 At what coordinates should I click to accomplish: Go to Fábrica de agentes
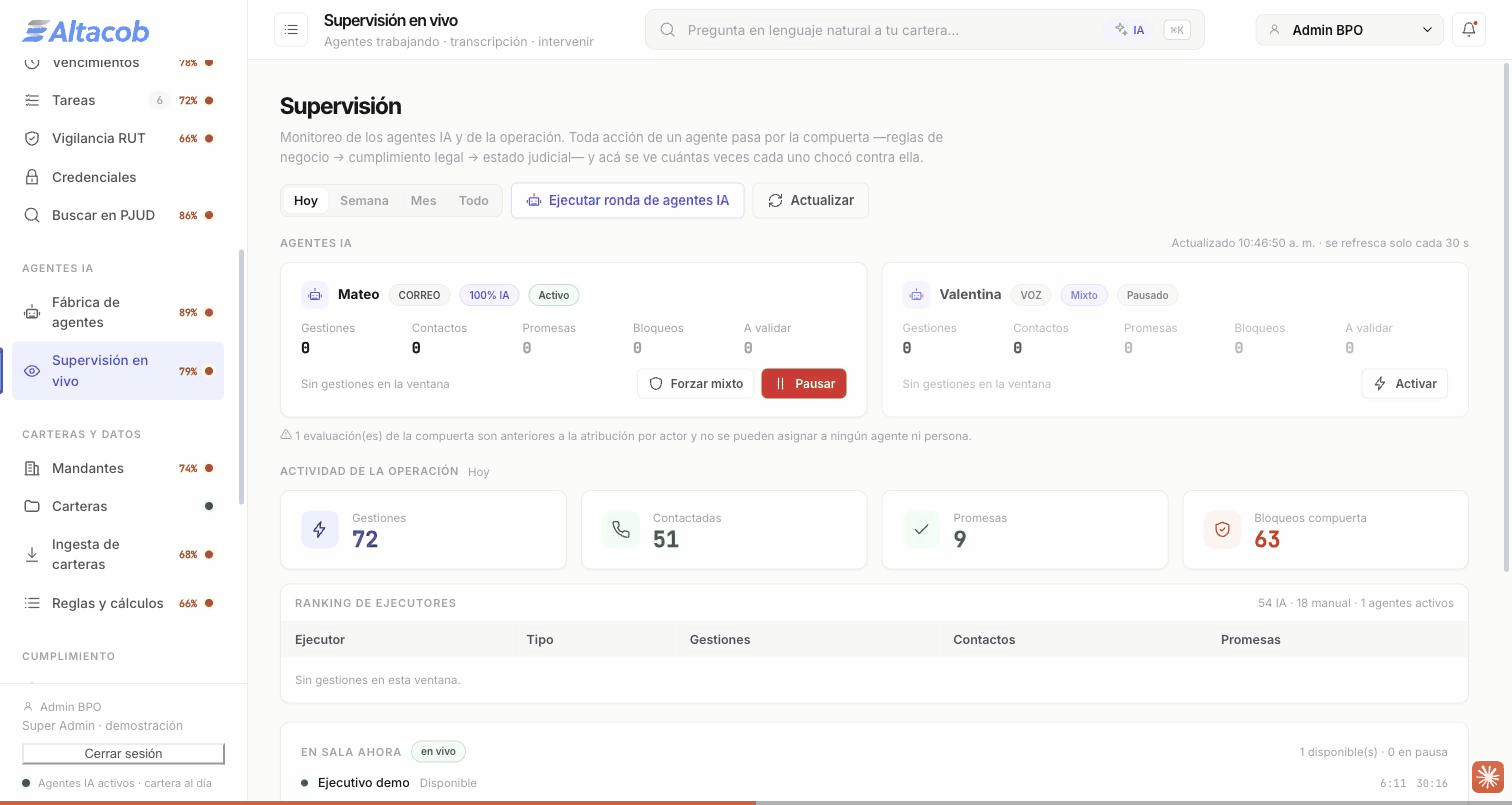(x=118, y=312)
